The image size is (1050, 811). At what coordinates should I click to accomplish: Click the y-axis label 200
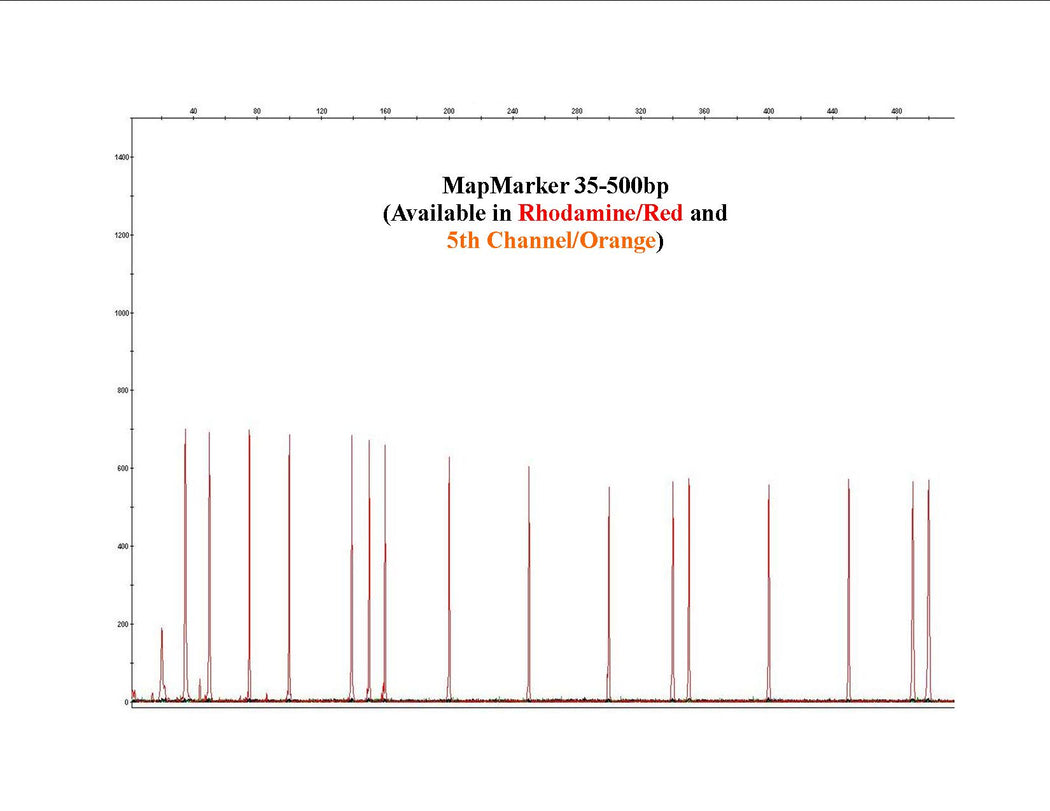point(121,624)
